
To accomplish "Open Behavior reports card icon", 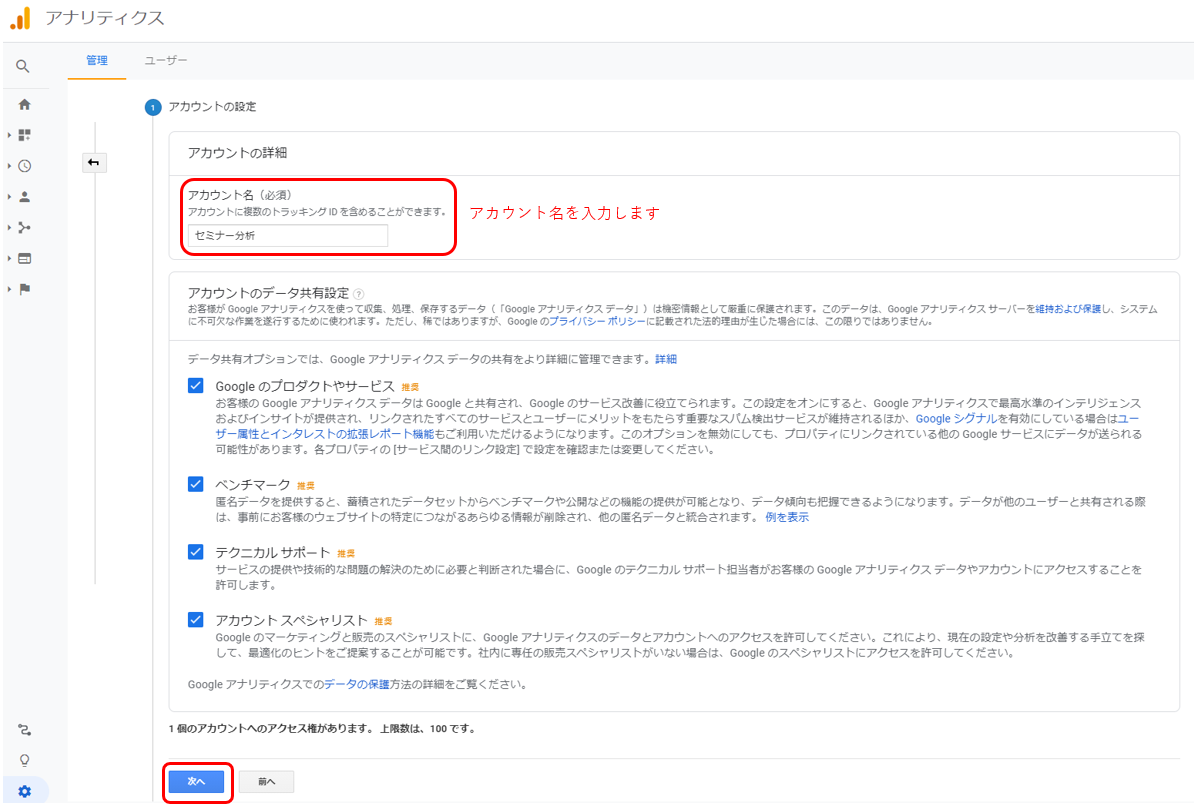I will click(x=24, y=258).
